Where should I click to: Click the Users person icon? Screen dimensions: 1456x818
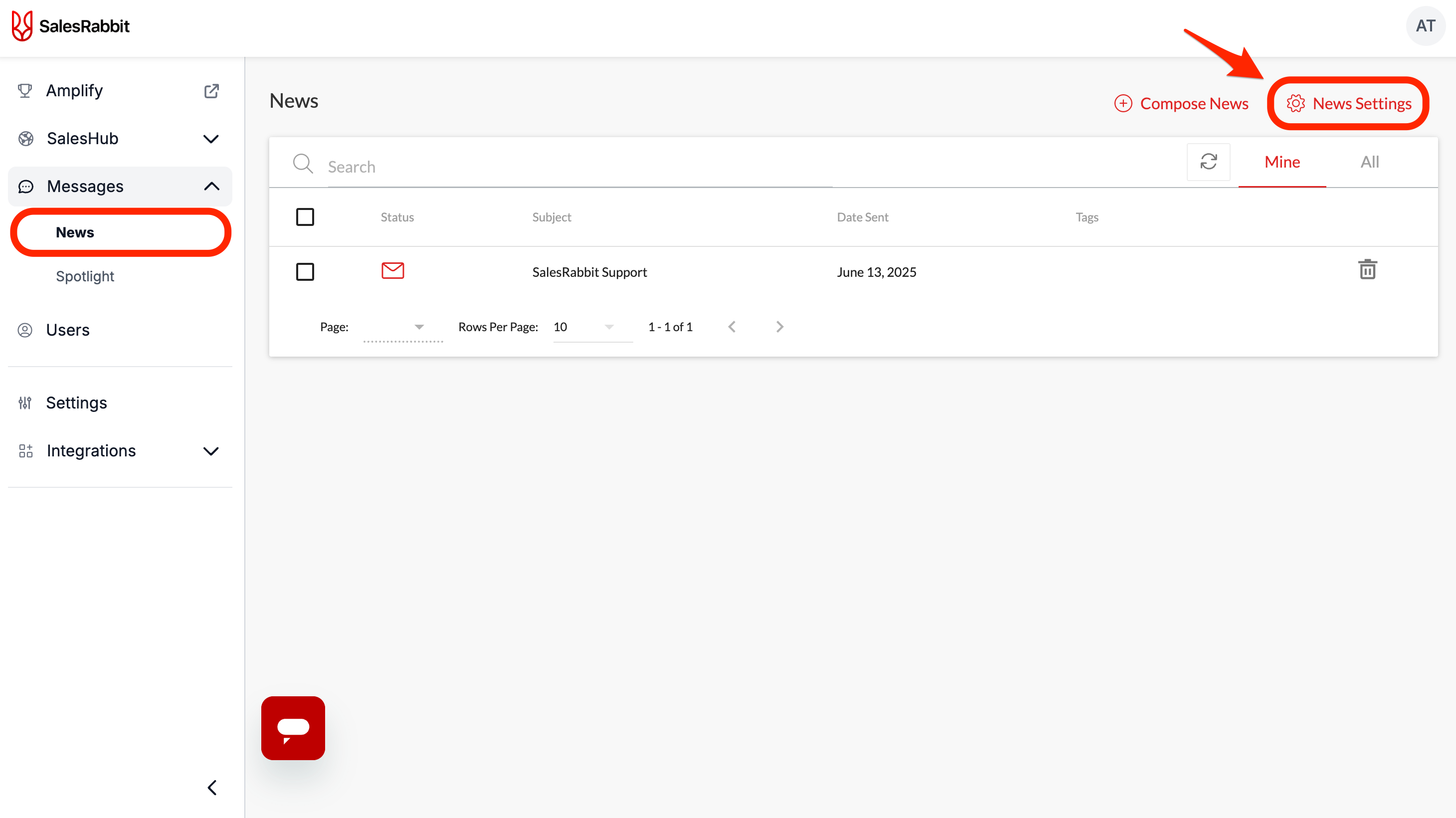[25, 330]
